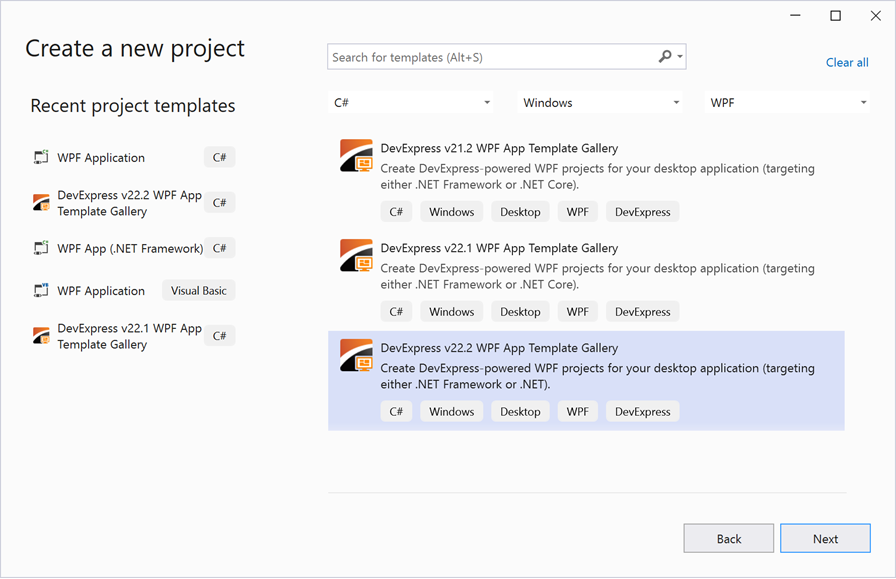Select recent DevExpress v22.2 WPF App Template Gallery name
Screen dimensions: 896x579
(x=130, y=203)
